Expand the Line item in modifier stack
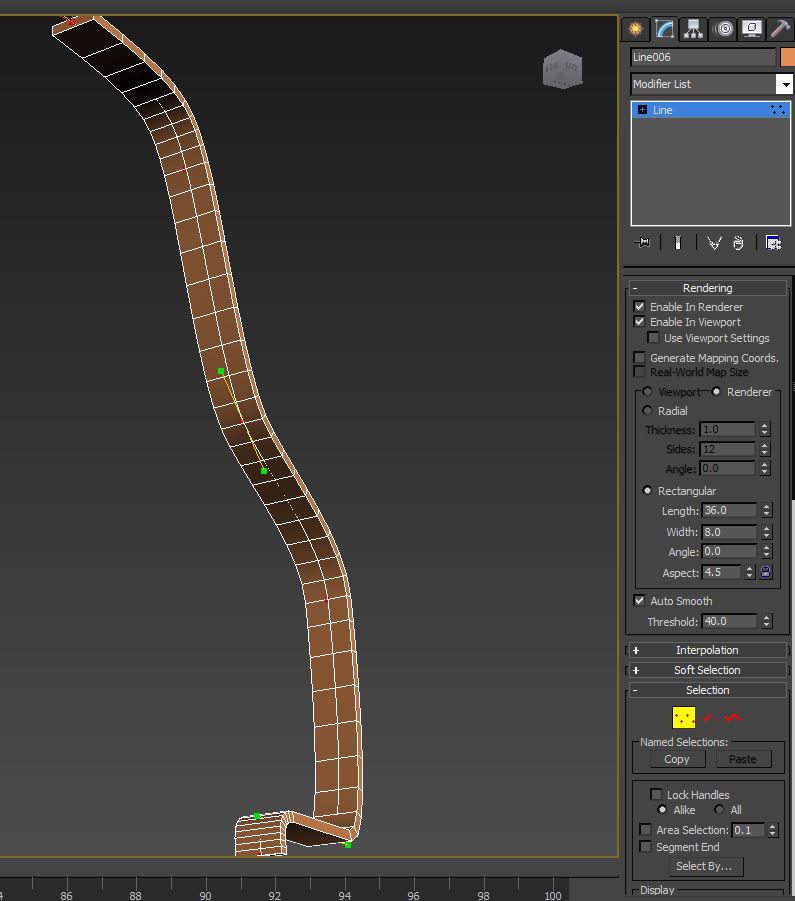The height and width of the screenshot is (901, 795). tap(642, 110)
